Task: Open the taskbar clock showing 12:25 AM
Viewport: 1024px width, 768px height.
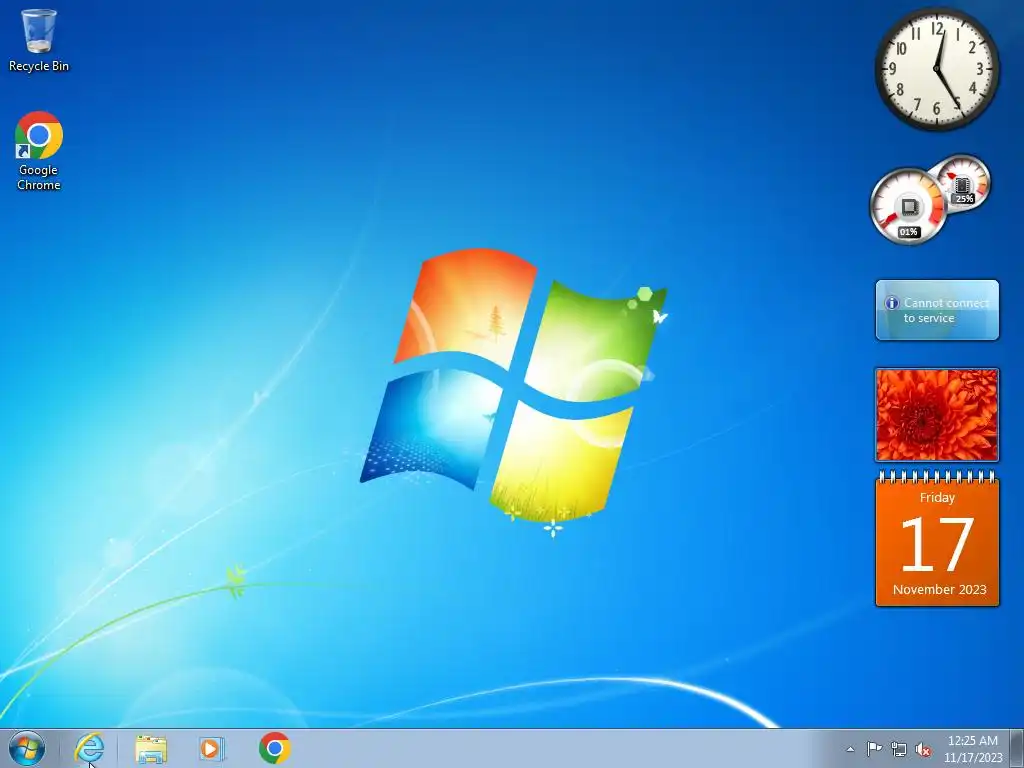Action: point(972,741)
